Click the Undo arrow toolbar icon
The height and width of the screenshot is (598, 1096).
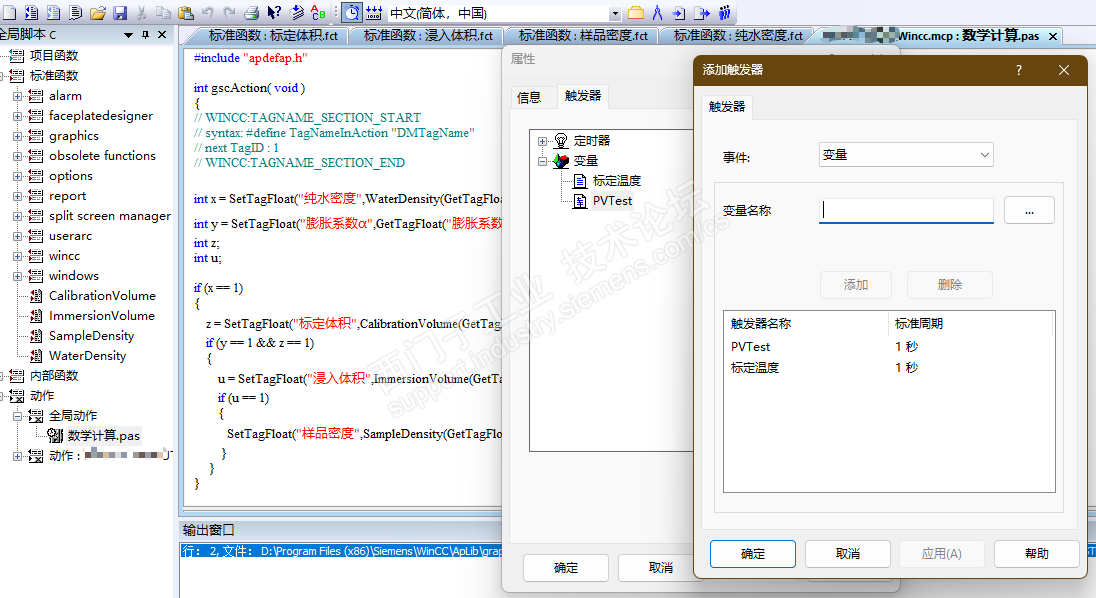tap(208, 13)
